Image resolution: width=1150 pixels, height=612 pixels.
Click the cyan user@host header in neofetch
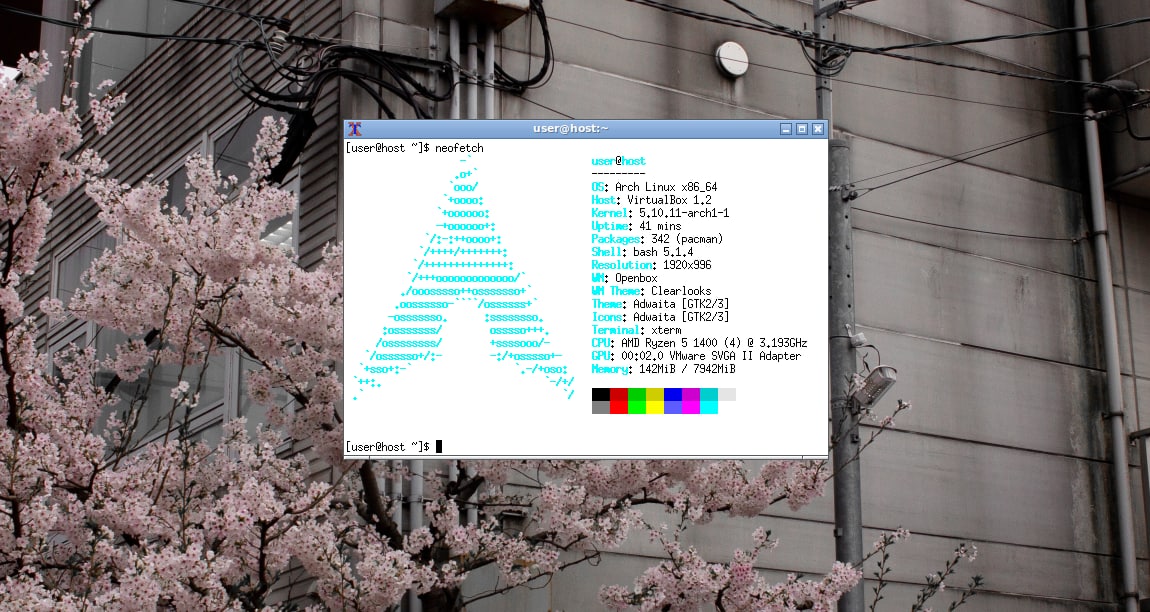pos(618,161)
